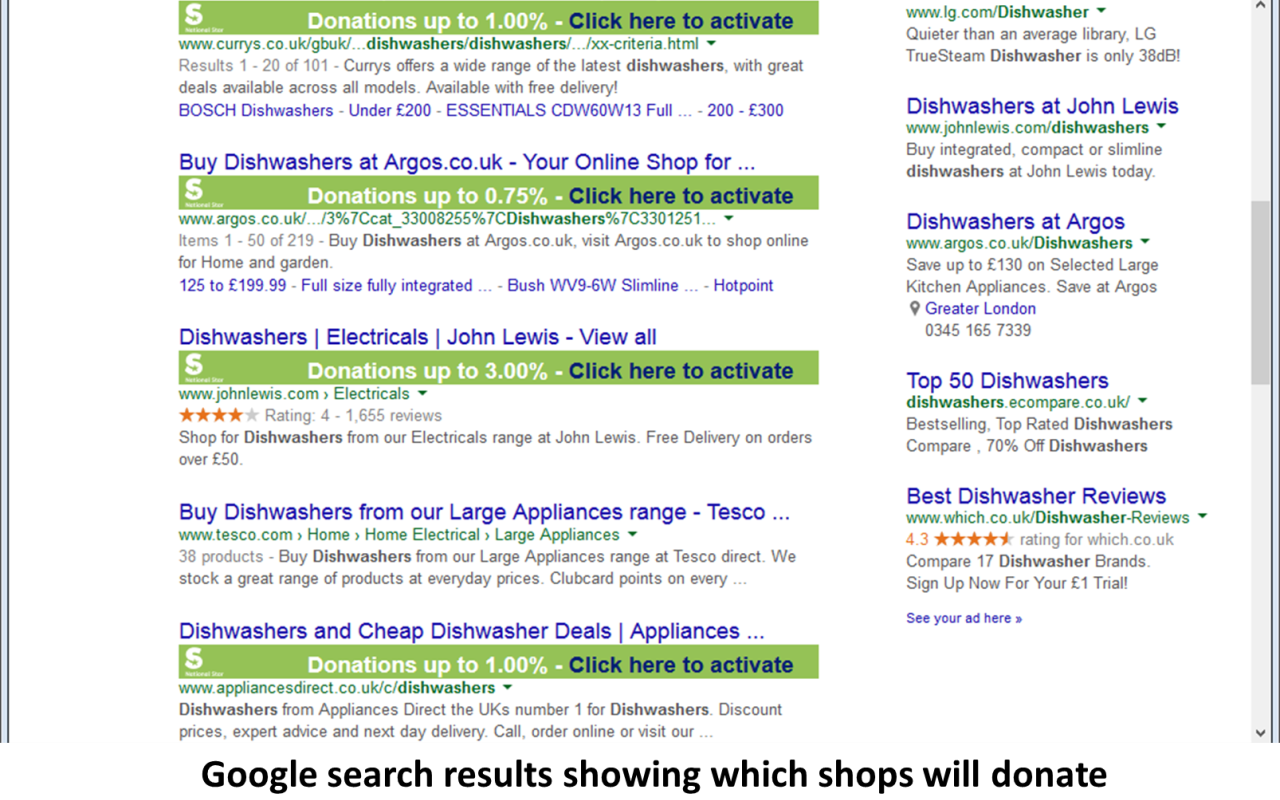Click 'rating for which.co.uk' text
The height and width of the screenshot is (800, 1280).
click(1097, 539)
